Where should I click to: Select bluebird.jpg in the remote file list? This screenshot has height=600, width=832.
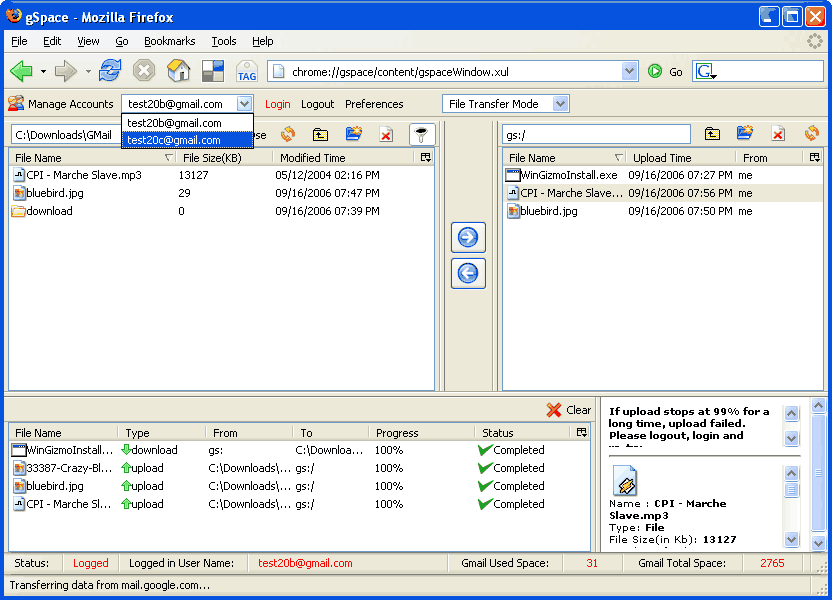[x=663, y=211]
